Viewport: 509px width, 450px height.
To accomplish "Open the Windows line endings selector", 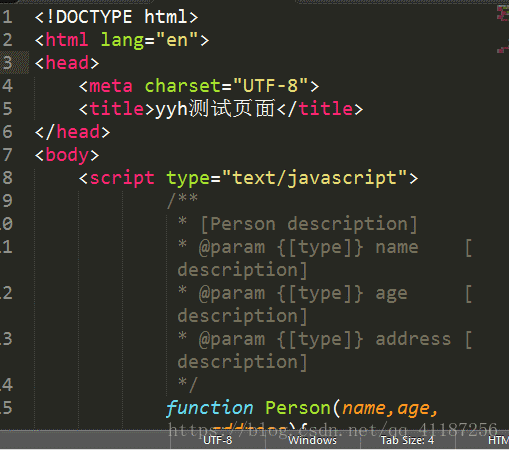I will tap(312, 440).
